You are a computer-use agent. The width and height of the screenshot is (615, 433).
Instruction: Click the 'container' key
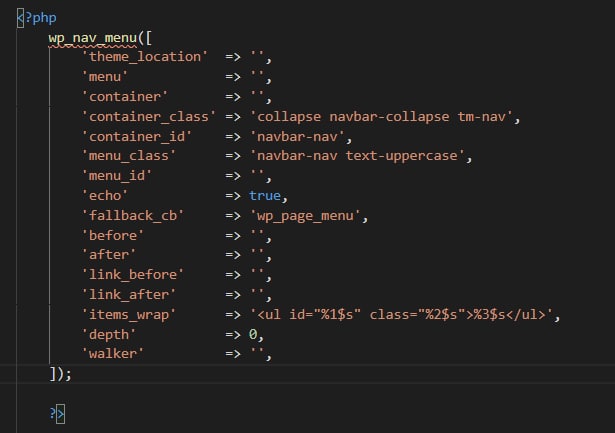point(125,96)
